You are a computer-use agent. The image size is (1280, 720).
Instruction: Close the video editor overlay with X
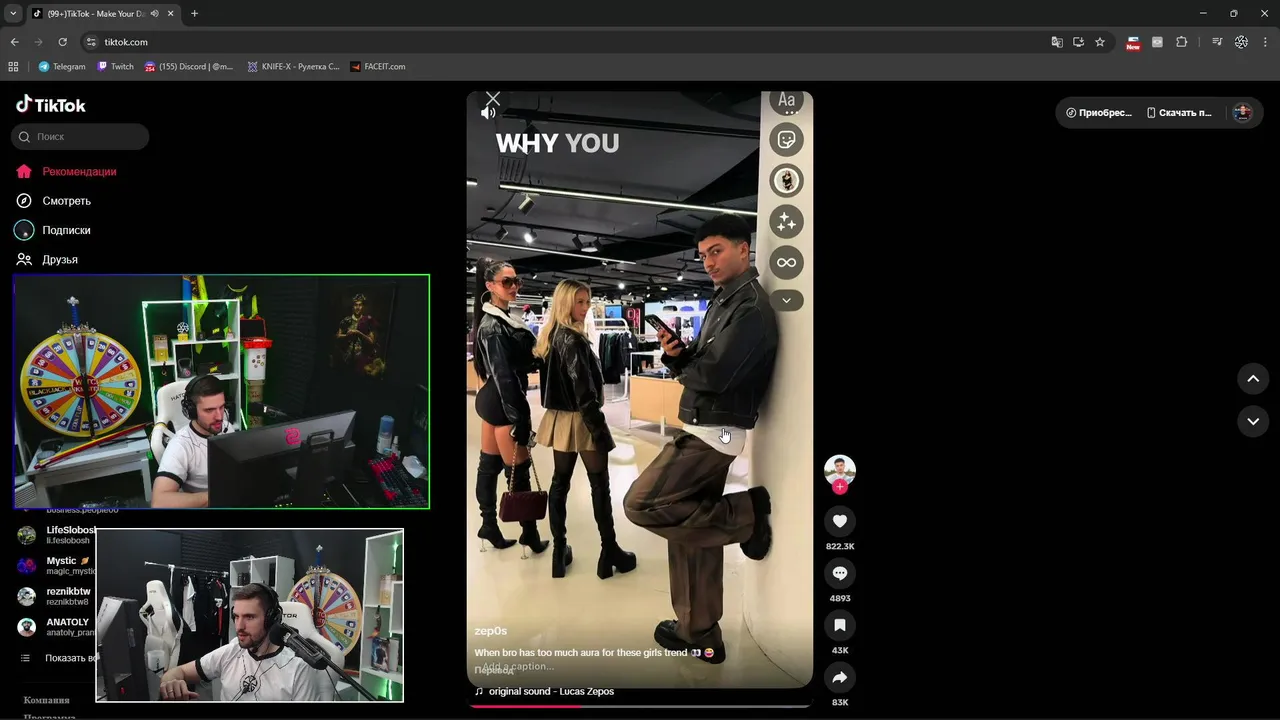tap(493, 98)
